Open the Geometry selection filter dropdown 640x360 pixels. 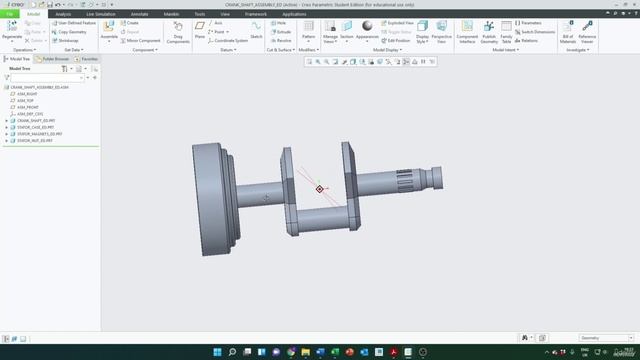click(606, 338)
